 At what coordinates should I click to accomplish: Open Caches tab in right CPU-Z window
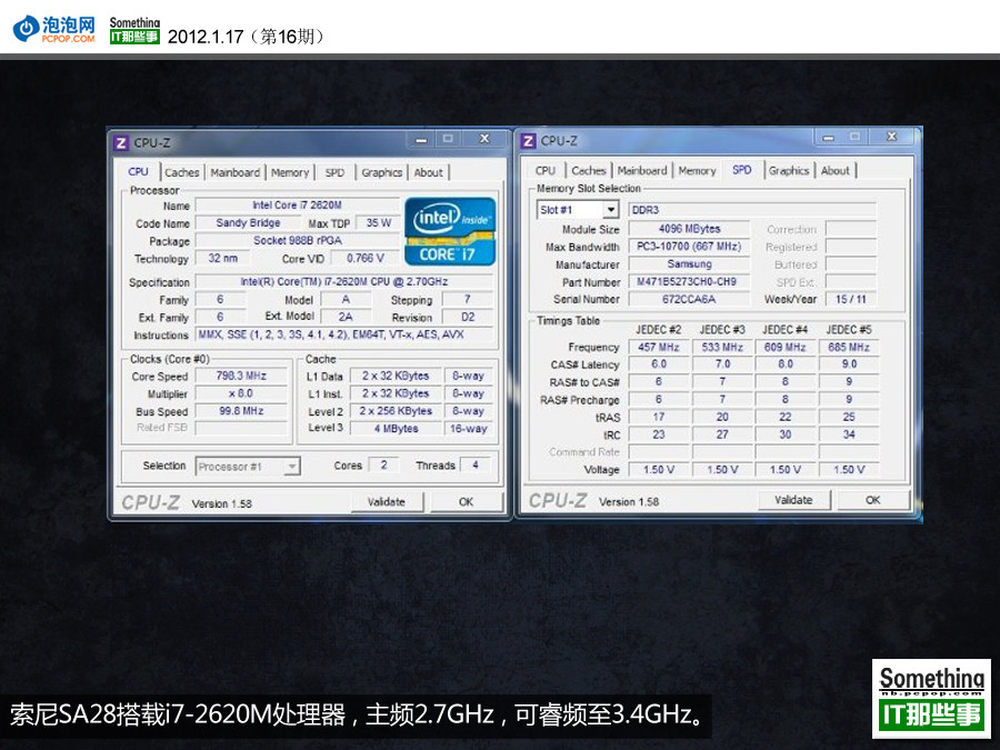click(588, 170)
